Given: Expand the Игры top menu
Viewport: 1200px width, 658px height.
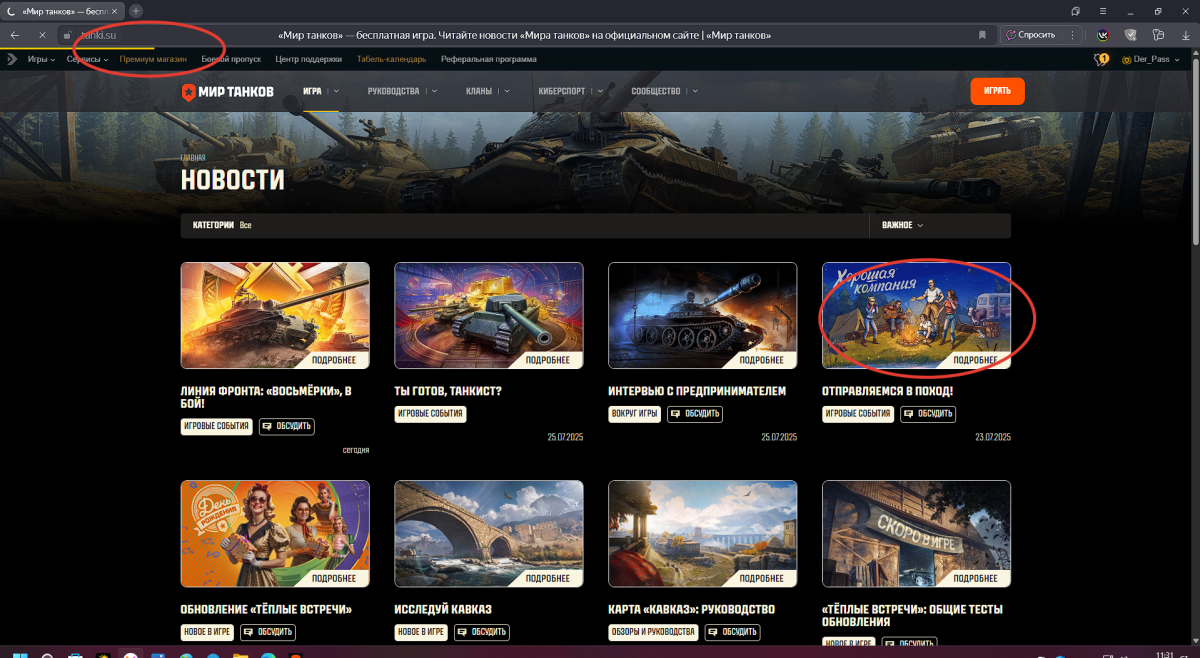Looking at the screenshot, I should click(x=42, y=59).
